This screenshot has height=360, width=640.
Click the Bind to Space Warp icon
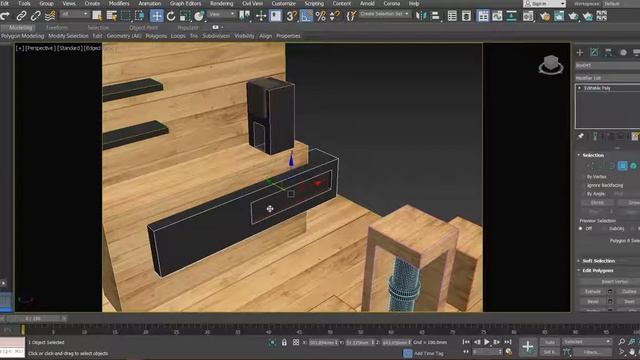point(50,16)
